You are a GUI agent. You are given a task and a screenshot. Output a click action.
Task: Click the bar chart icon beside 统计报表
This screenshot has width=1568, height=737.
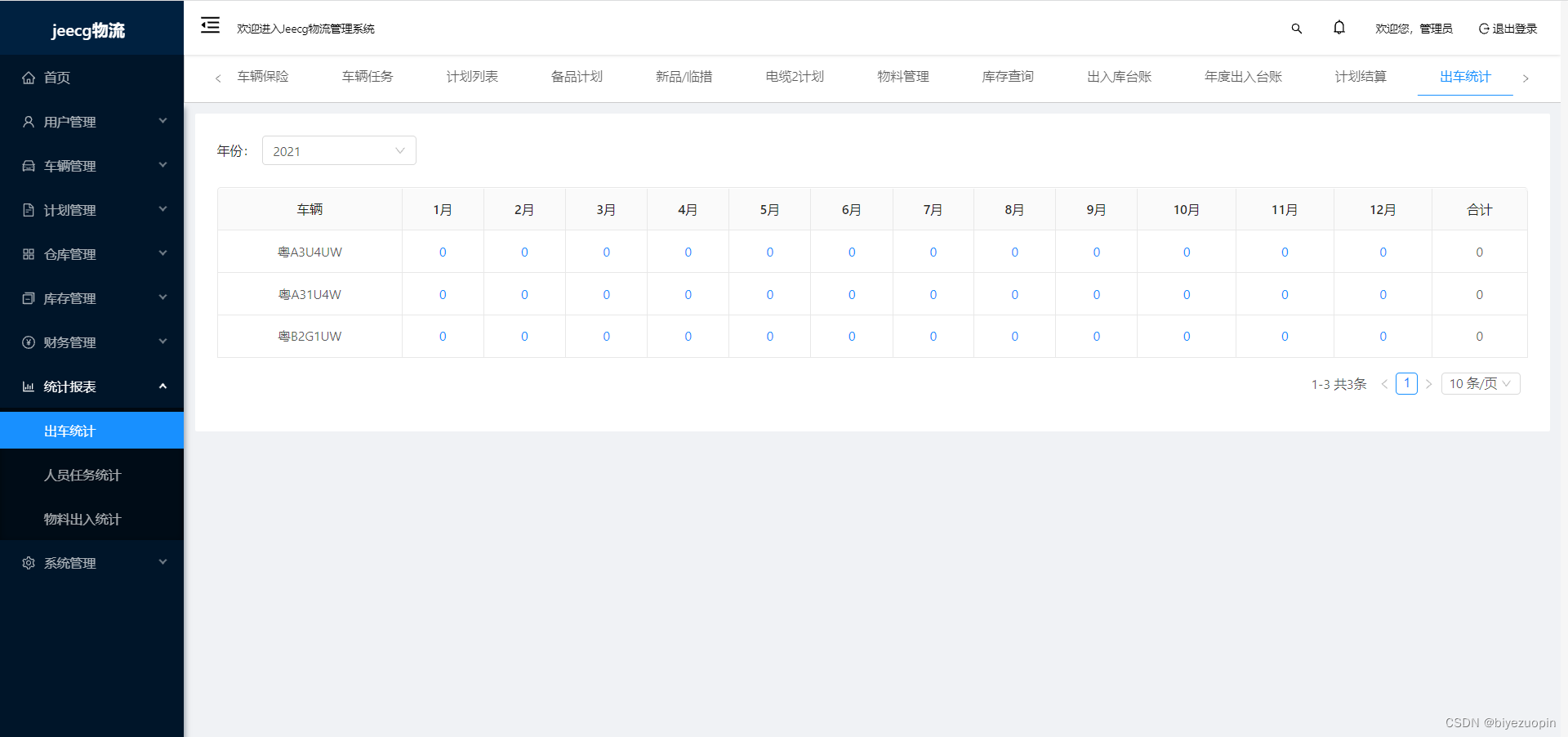point(29,386)
